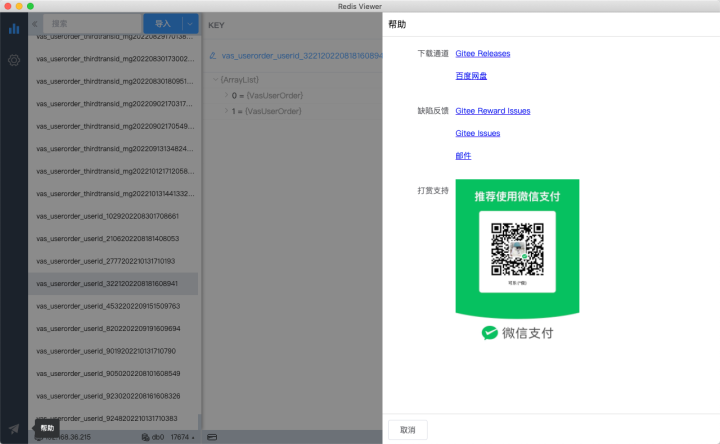The image size is (720, 444).
Task: Select key vas_userorder_userid_8202202209191609694
Action: click(113, 328)
